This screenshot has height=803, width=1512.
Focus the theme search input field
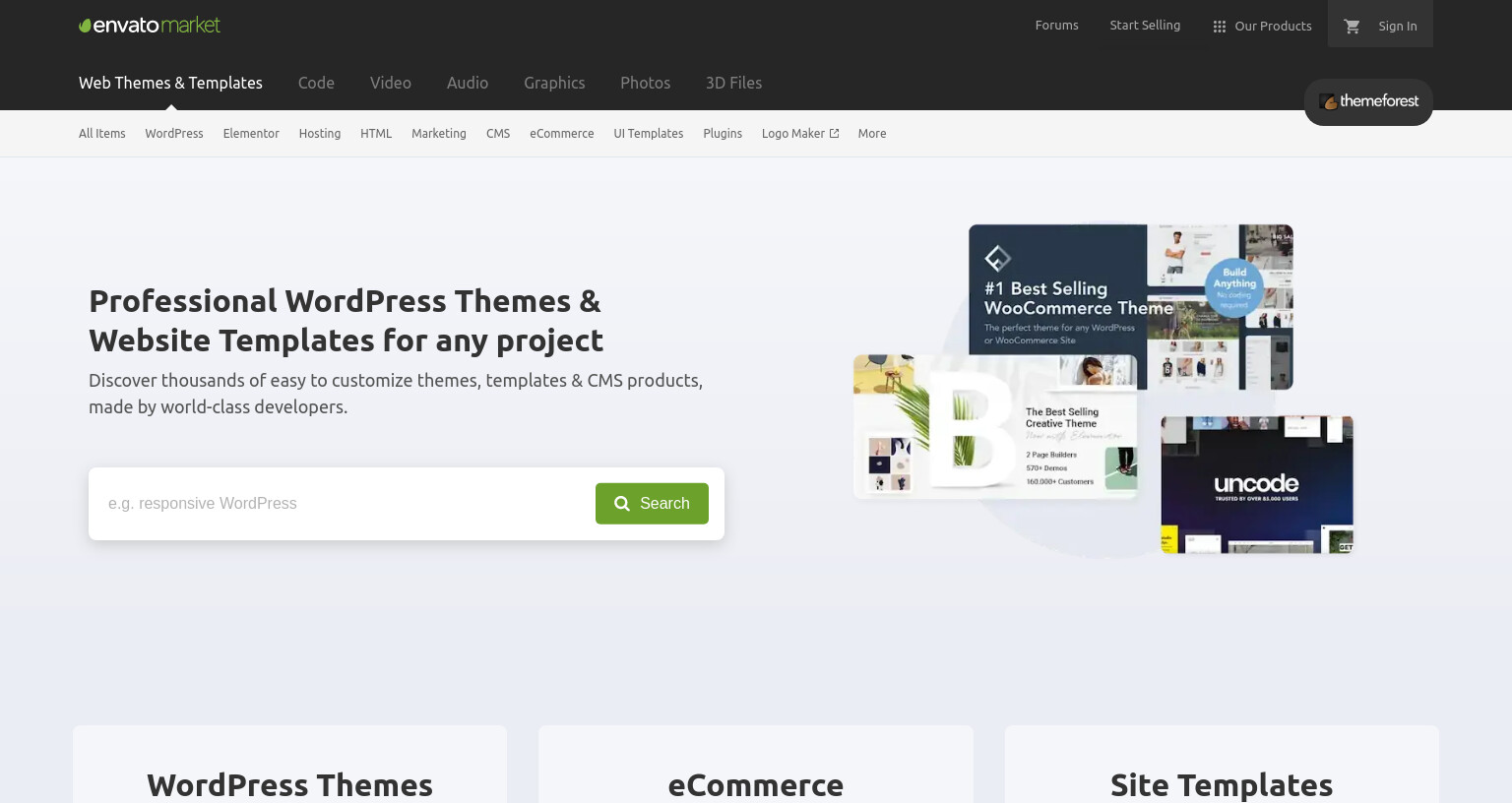point(342,504)
